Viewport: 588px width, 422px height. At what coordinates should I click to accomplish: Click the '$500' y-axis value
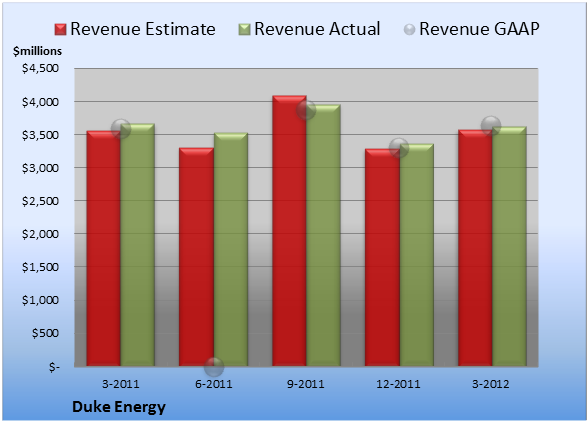(x=45, y=333)
